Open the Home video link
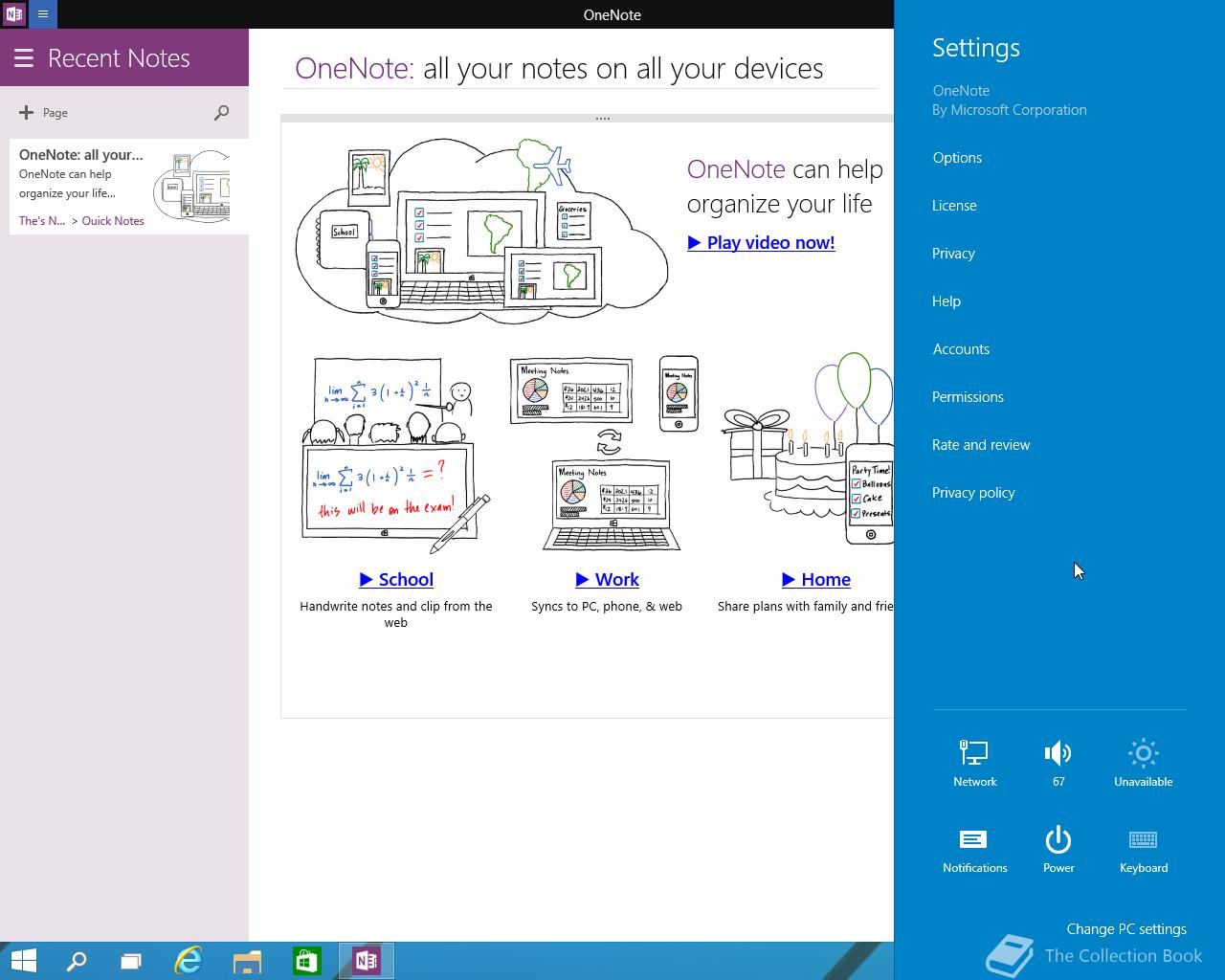The image size is (1225, 980). pyautogui.click(x=816, y=579)
